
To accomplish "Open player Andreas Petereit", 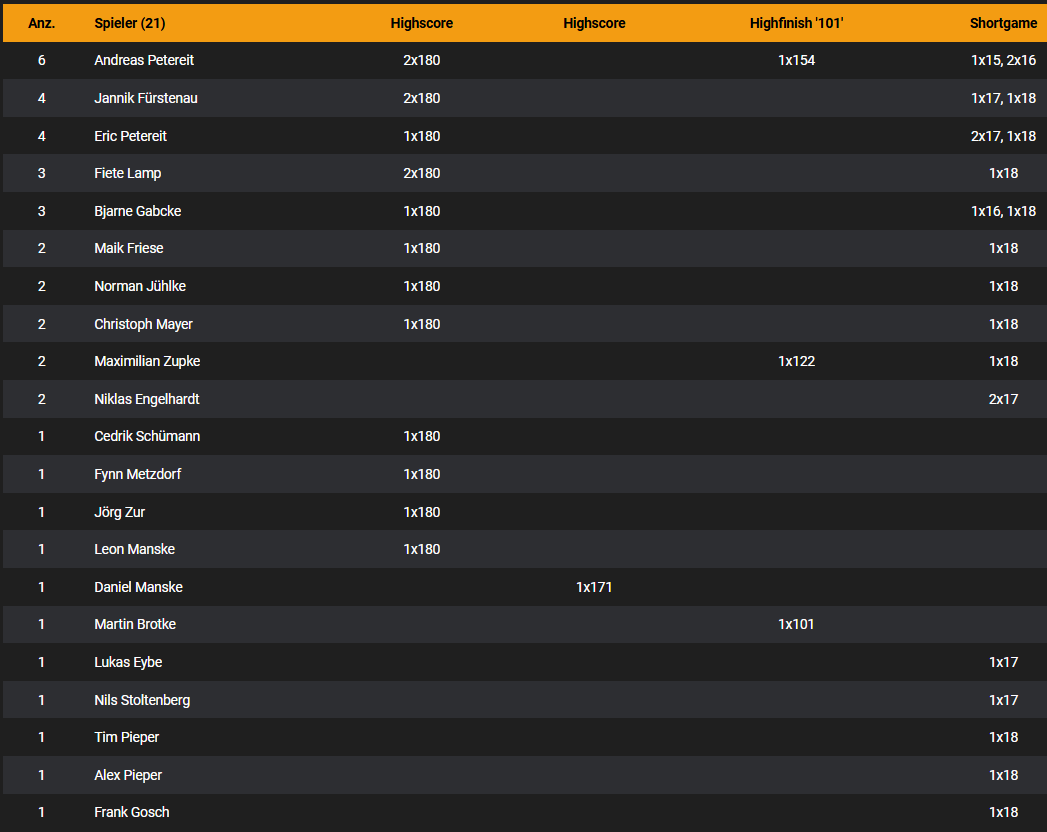I will [144, 60].
